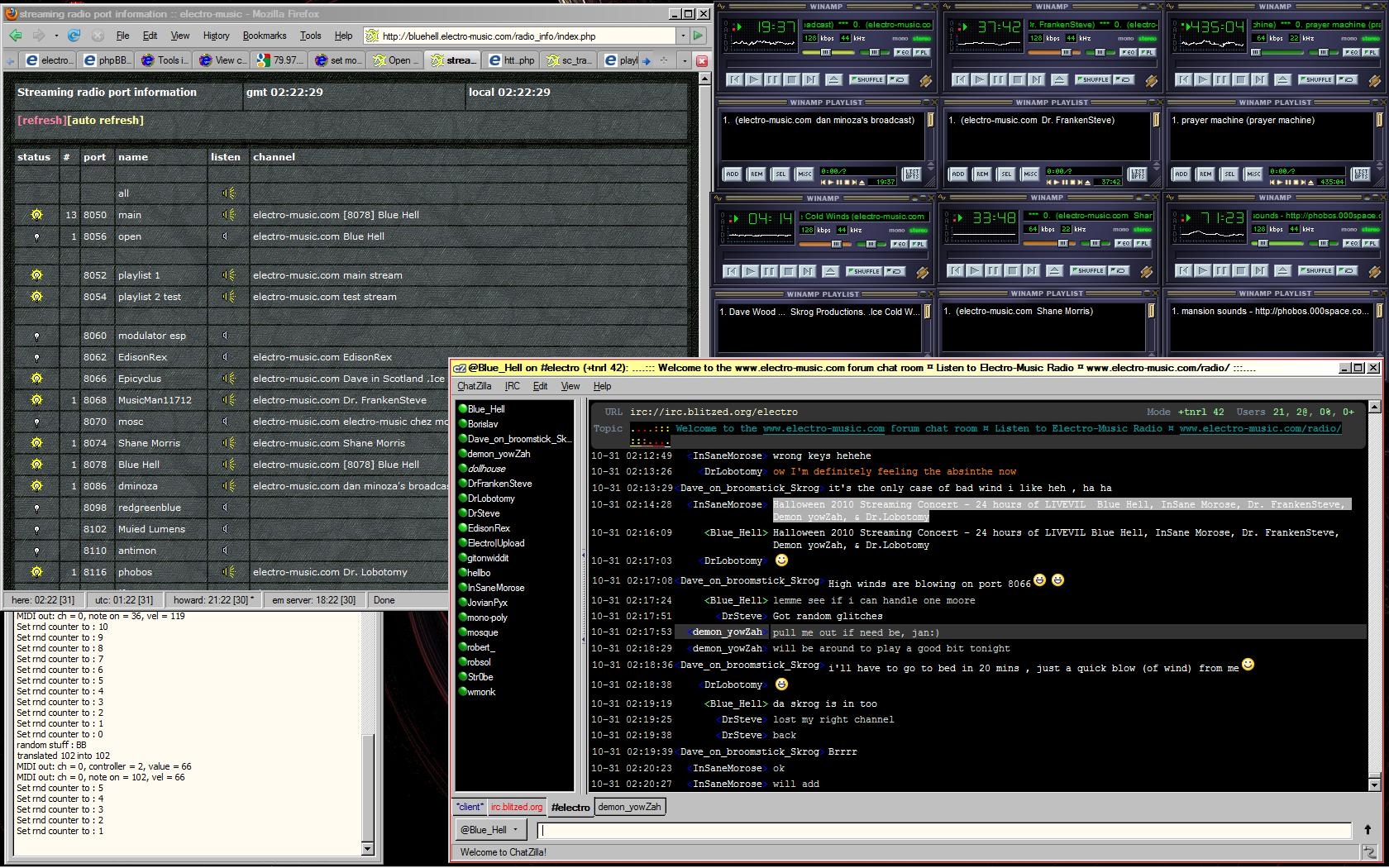Click lightning bolt logo in Winamp 19:37
The height and width of the screenshot is (868, 1389).
pyautogui.click(x=925, y=81)
